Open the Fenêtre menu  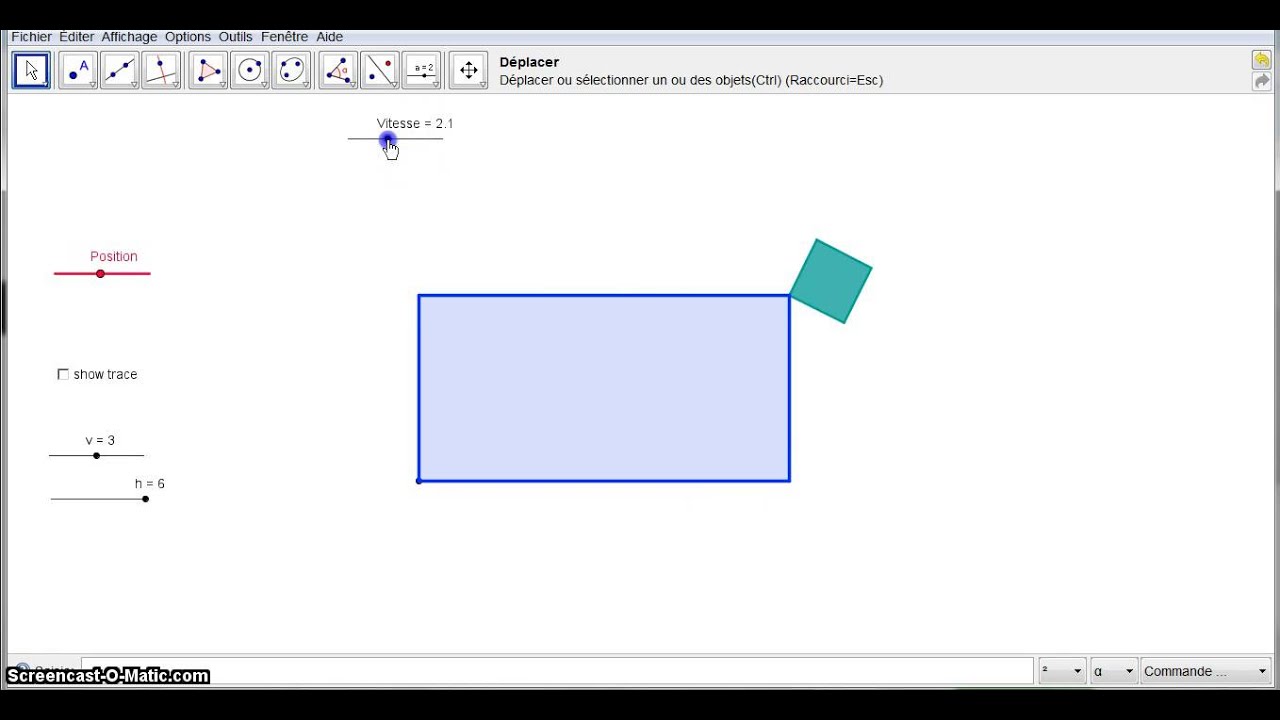point(284,37)
